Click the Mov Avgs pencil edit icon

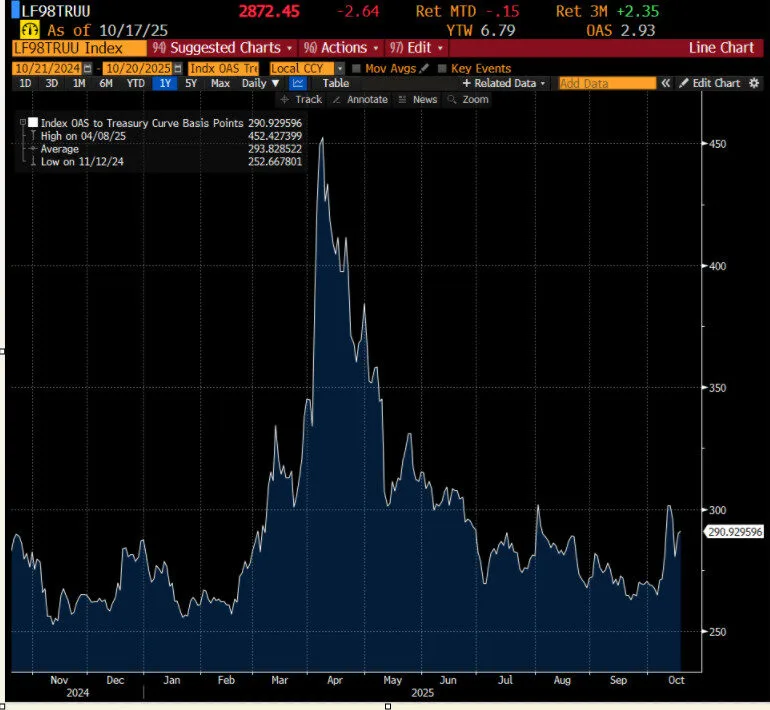424,68
